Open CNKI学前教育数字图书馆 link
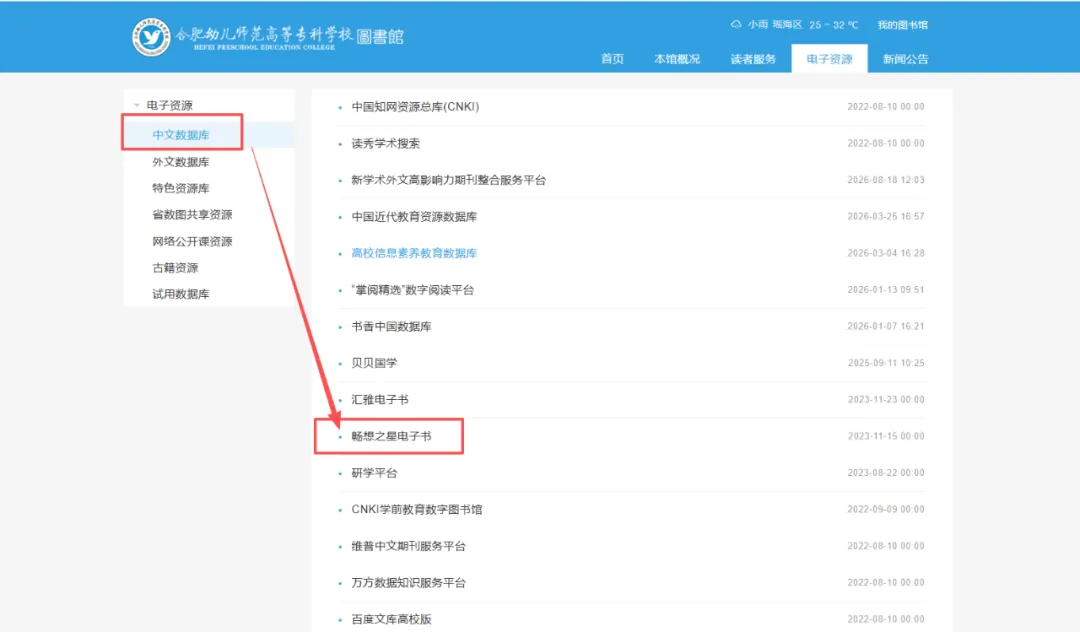The height and width of the screenshot is (632, 1080). tap(417, 509)
